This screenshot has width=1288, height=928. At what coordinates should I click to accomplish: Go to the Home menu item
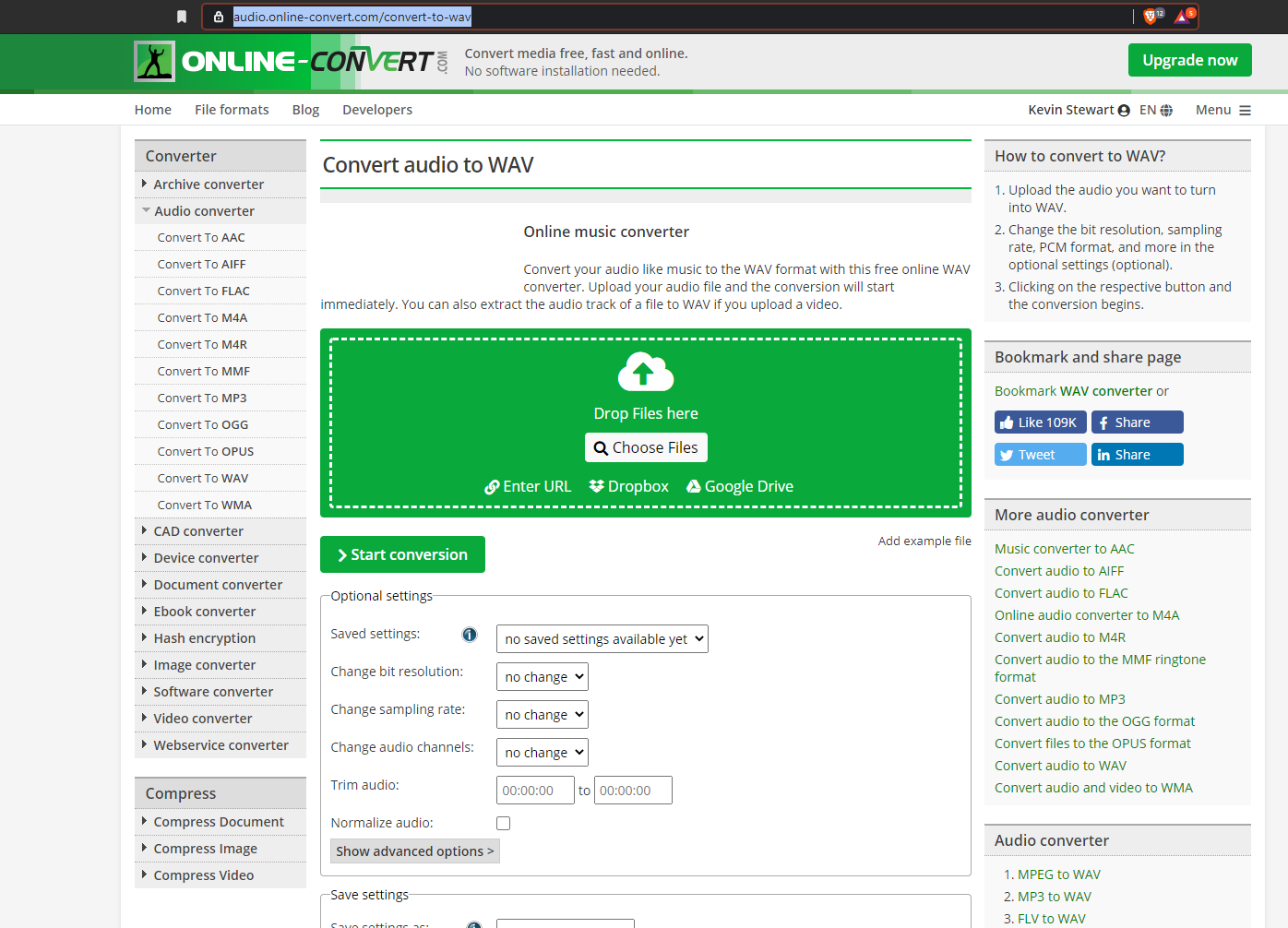pyautogui.click(x=153, y=110)
